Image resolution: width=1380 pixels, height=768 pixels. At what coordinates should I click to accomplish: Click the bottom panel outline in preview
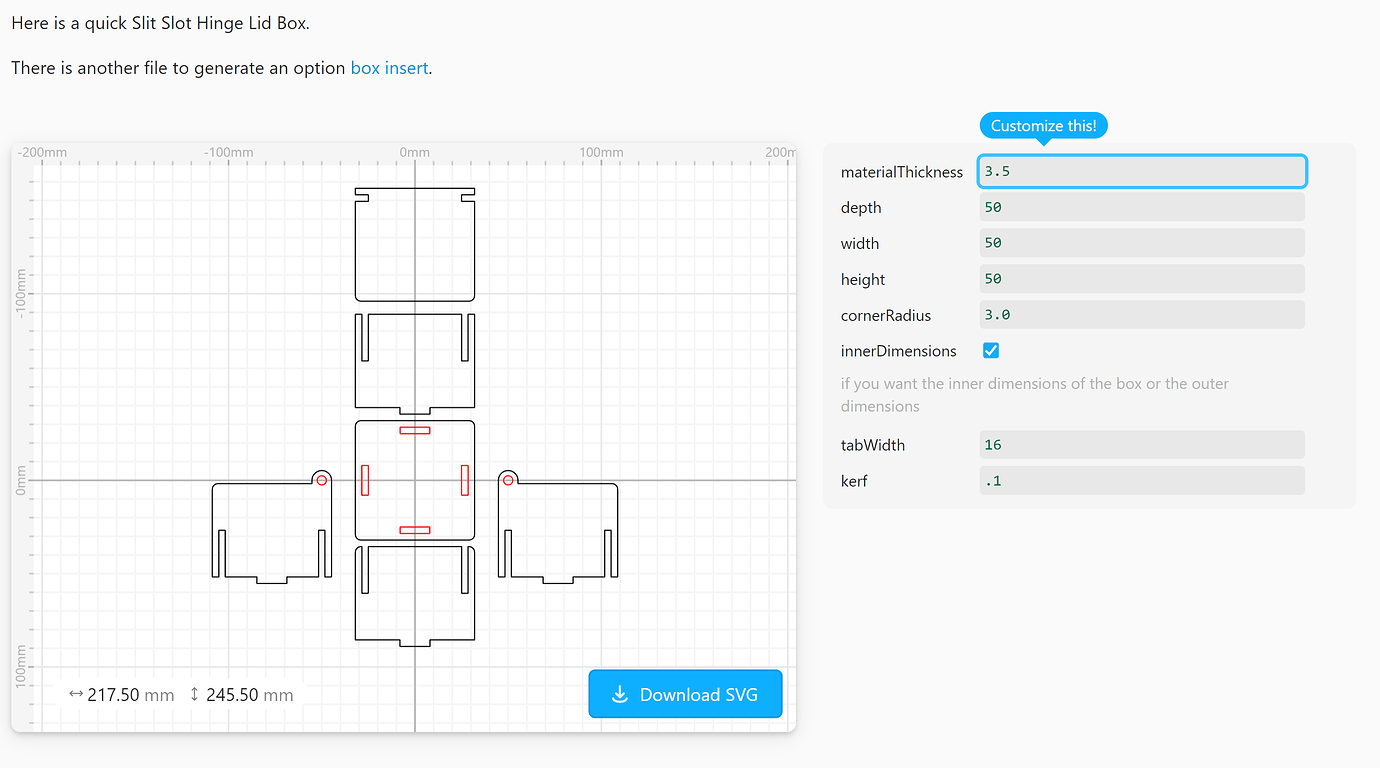pyautogui.click(x=414, y=595)
